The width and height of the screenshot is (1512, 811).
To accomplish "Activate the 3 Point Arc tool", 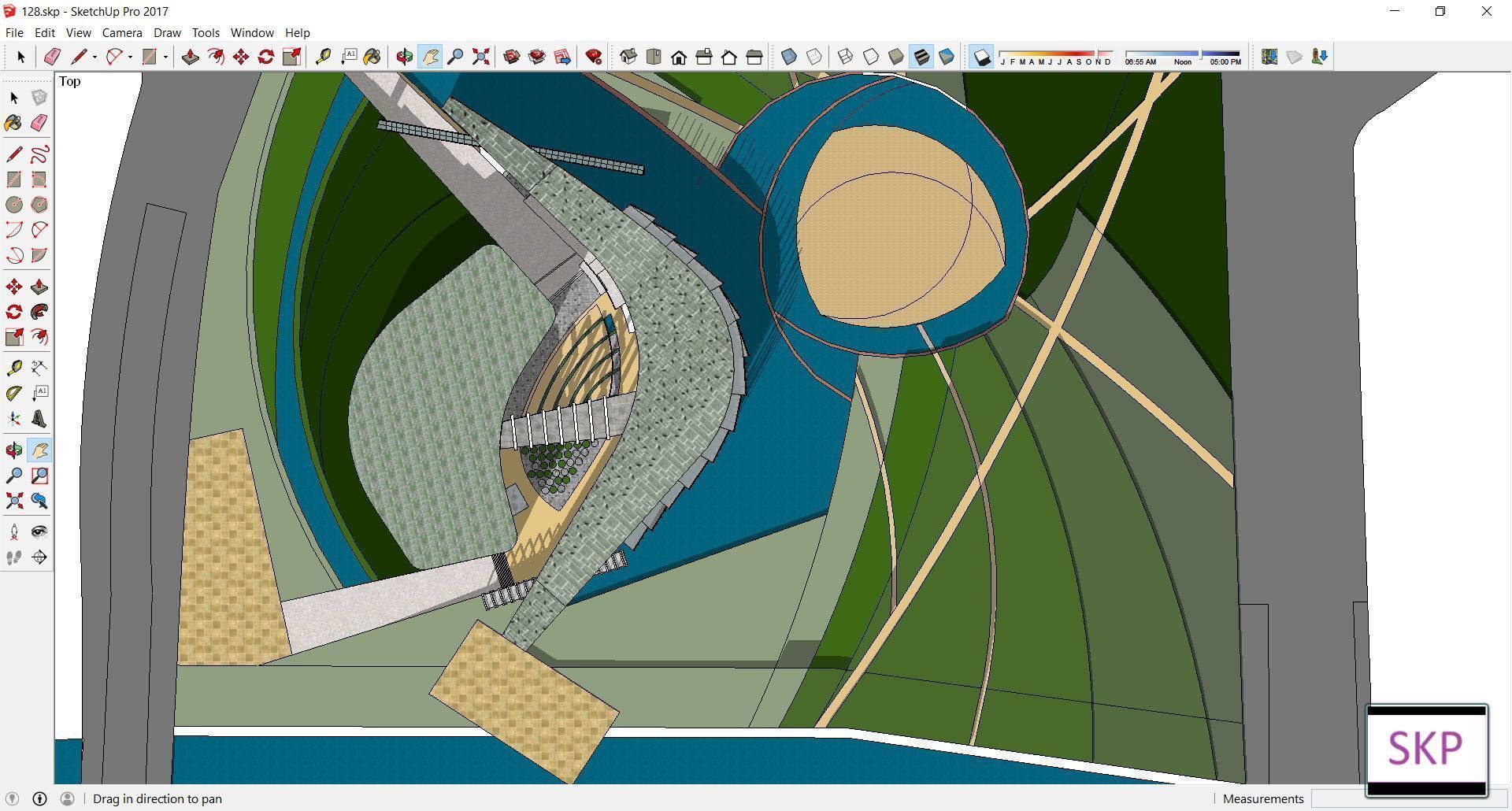I will (14, 255).
